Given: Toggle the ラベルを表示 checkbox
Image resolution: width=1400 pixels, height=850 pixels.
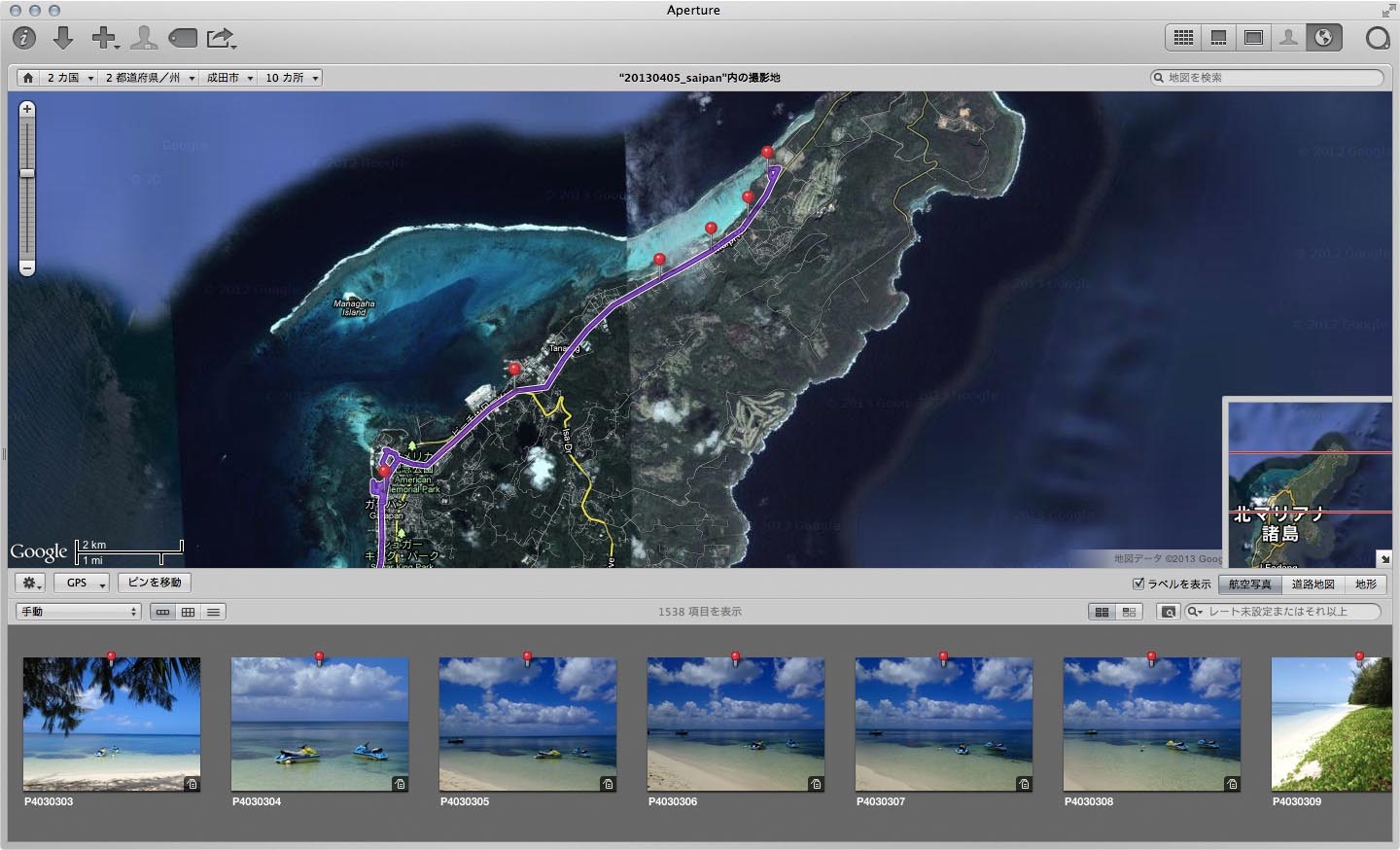Looking at the screenshot, I should [1138, 584].
